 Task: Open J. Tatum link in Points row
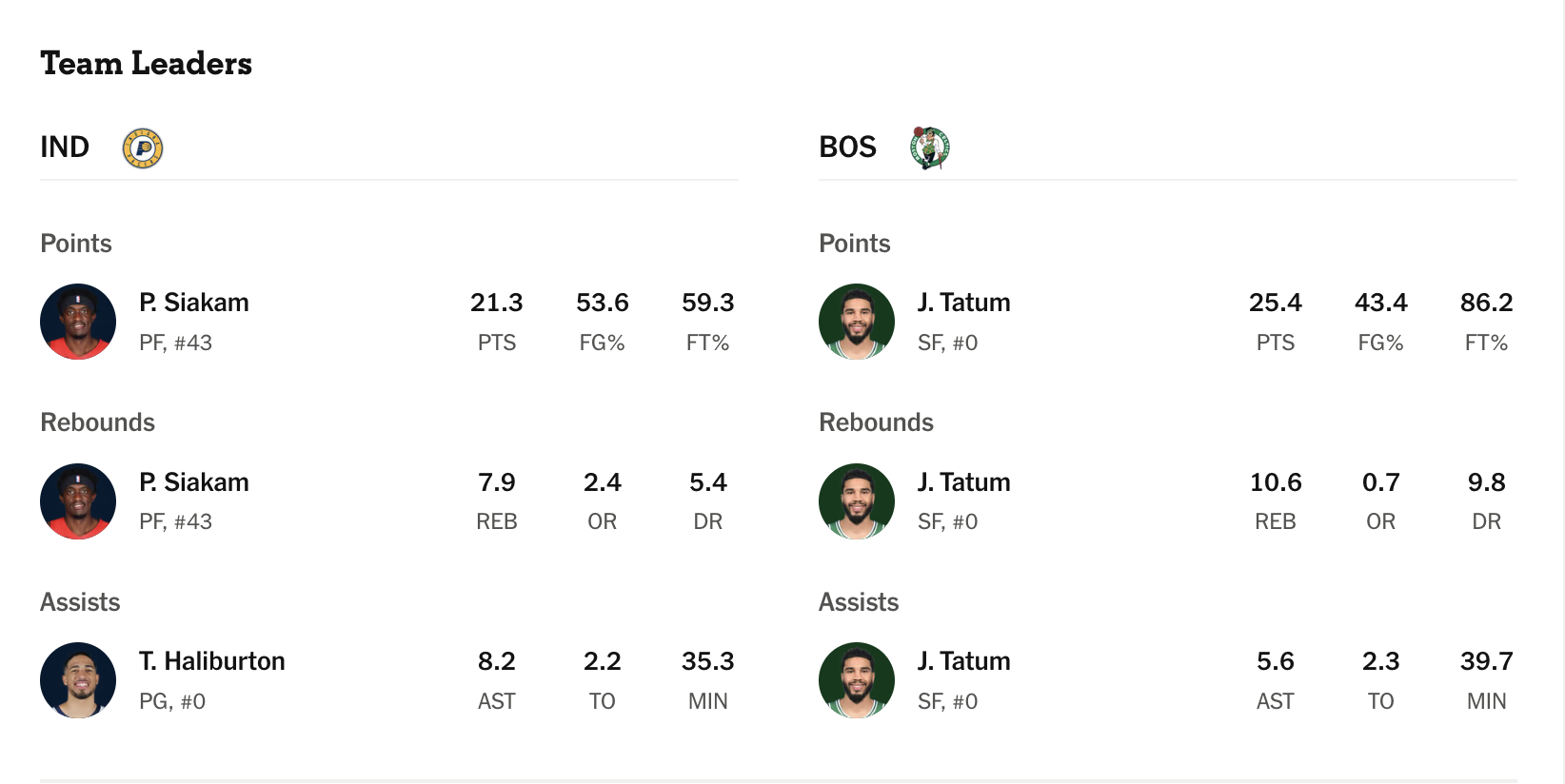(x=964, y=303)
